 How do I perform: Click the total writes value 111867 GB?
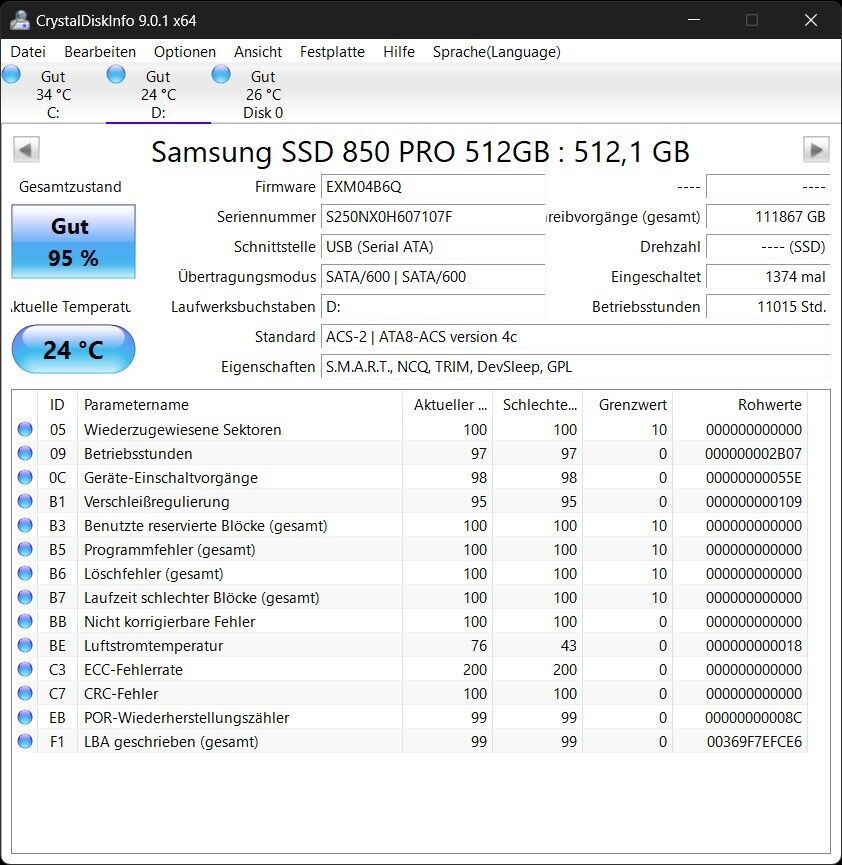(768, 217)
